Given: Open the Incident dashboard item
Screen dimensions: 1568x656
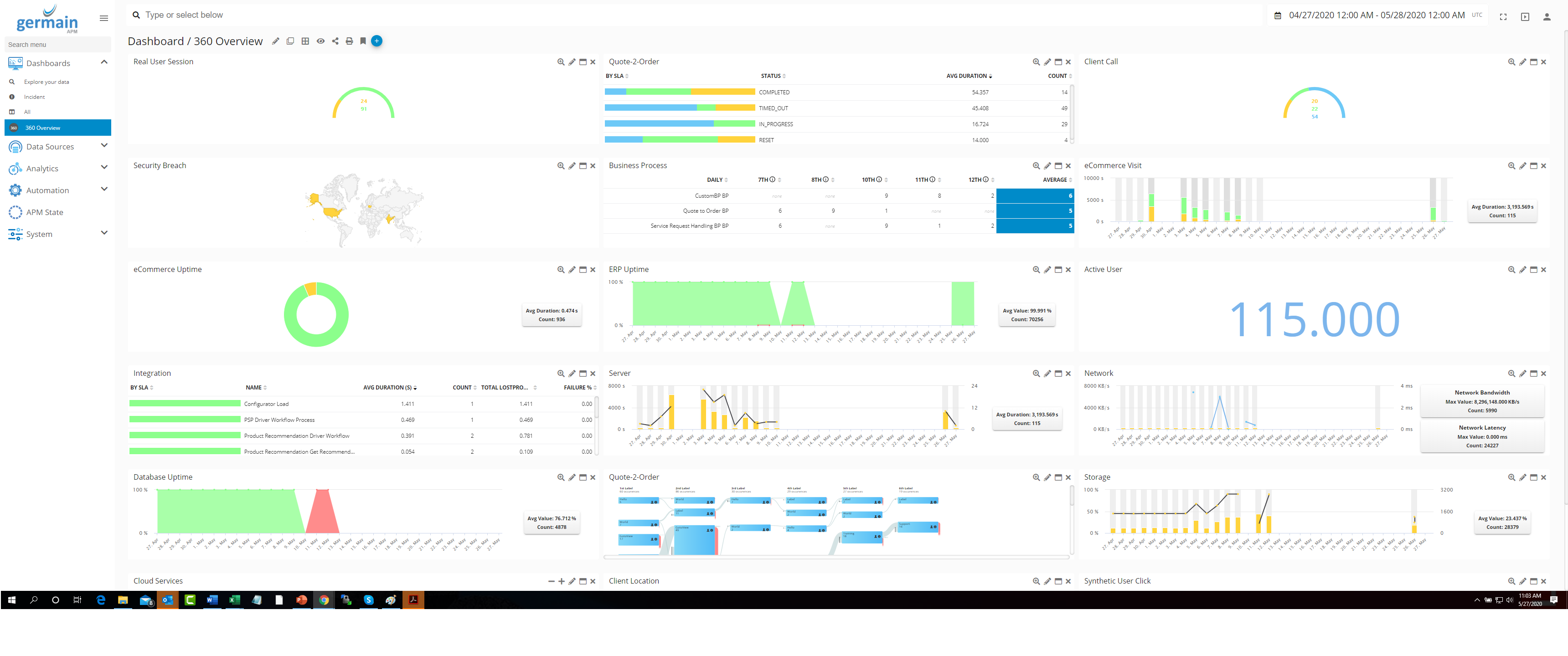Looking at the screenshot, I should 34,97.
